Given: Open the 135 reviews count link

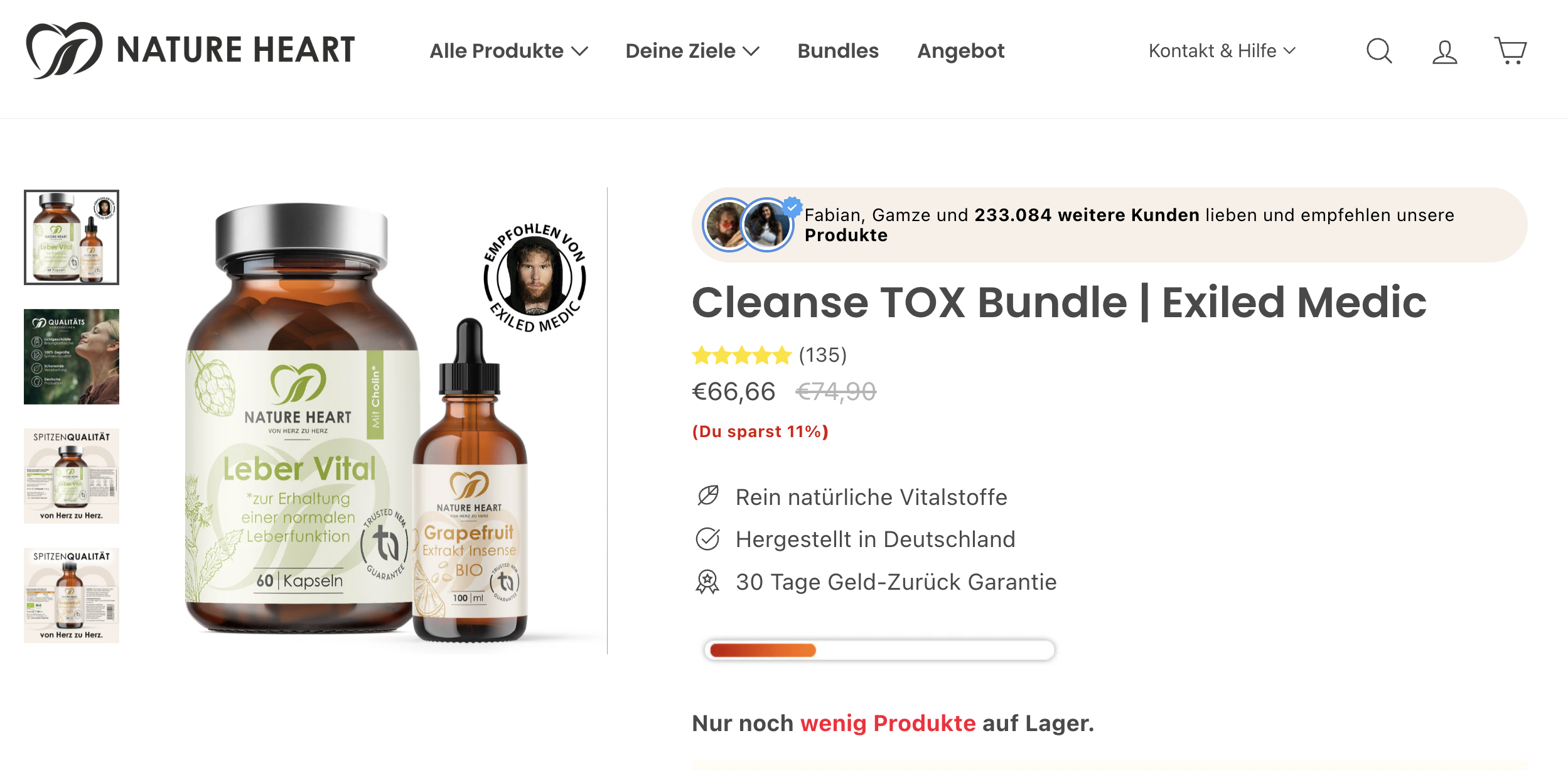Looking at the screenshot, I should [823, 355].
